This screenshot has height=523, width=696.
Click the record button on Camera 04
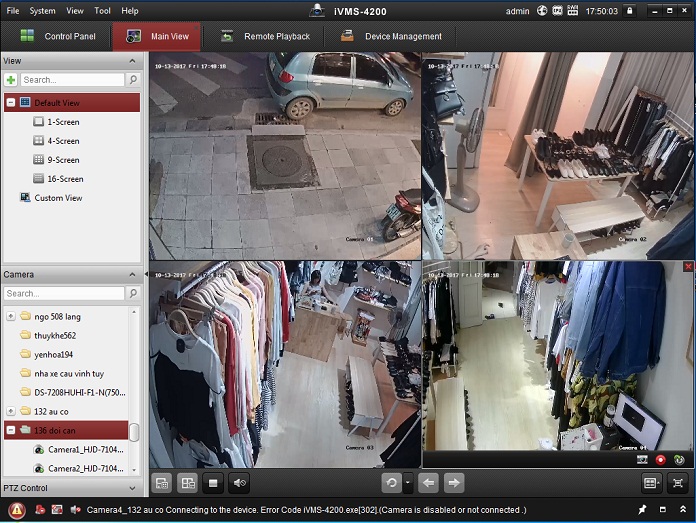661,459
